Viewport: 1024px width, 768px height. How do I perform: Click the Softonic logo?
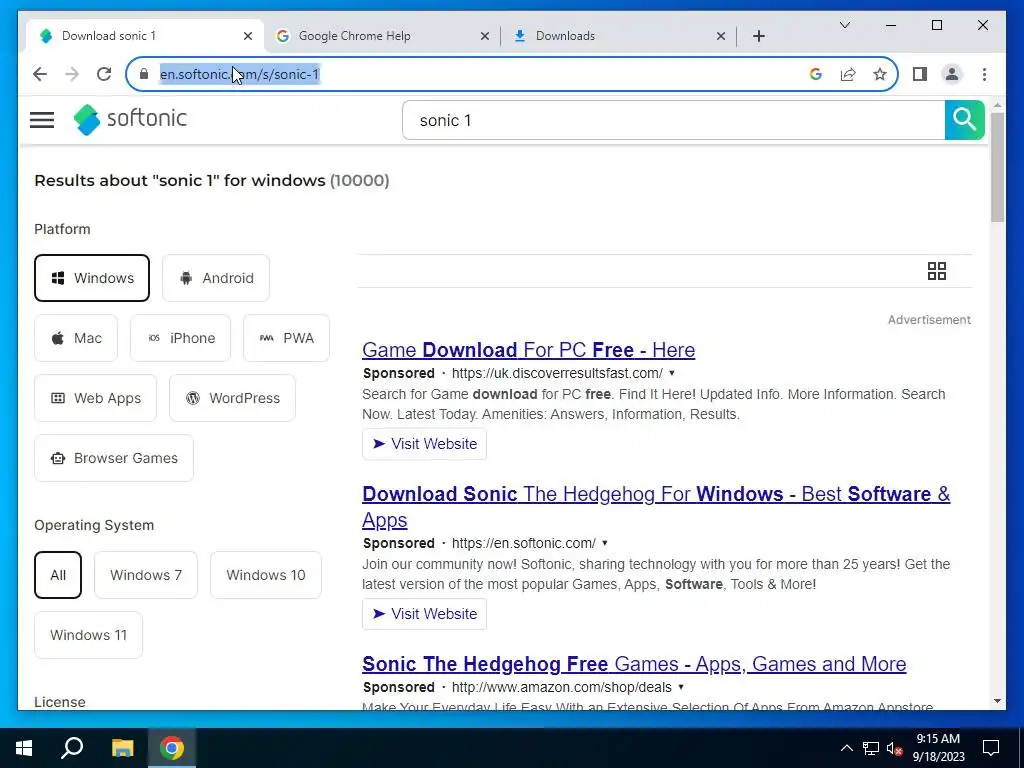[130, 120]
